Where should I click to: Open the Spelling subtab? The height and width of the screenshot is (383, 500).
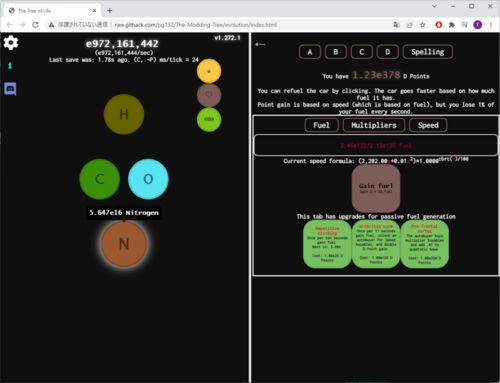pyautogui.click(x=428, y=52)
